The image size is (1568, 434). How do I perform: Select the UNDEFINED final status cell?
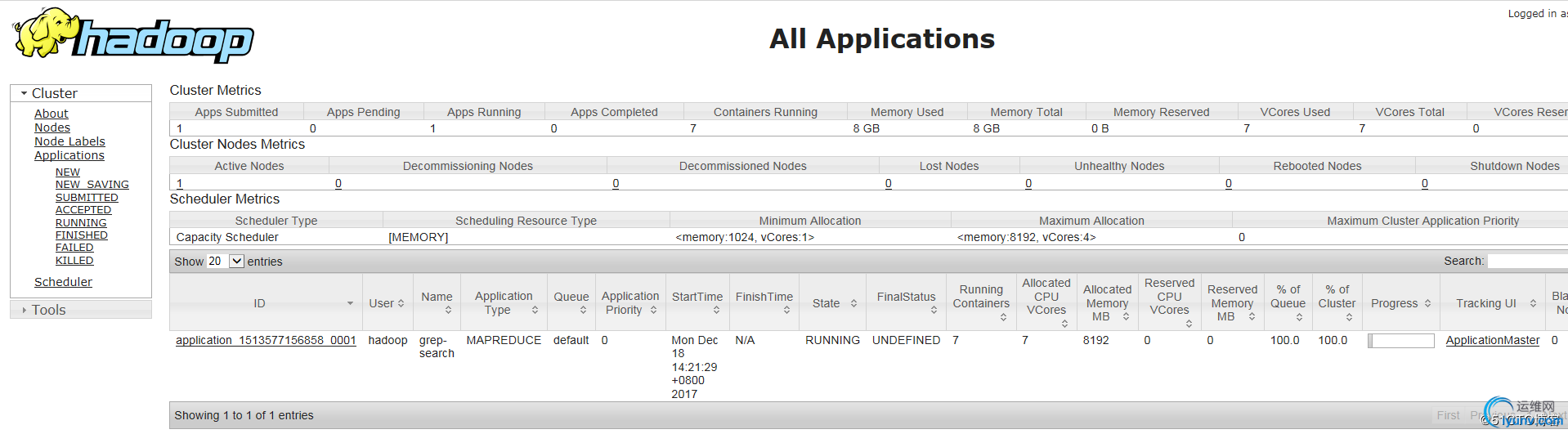(x=906, y=340)
